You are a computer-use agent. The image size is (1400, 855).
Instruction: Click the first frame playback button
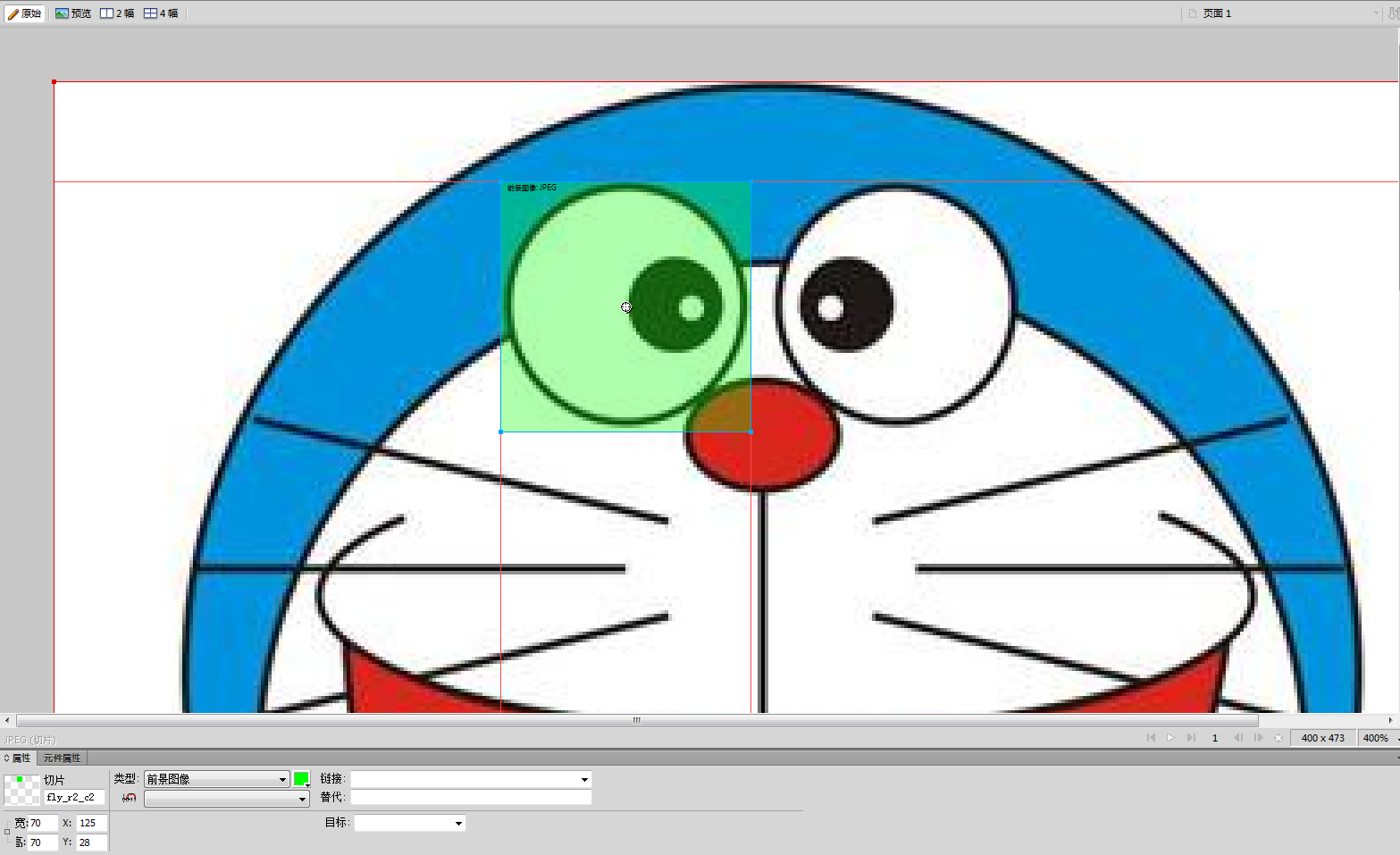point(1151,738)
